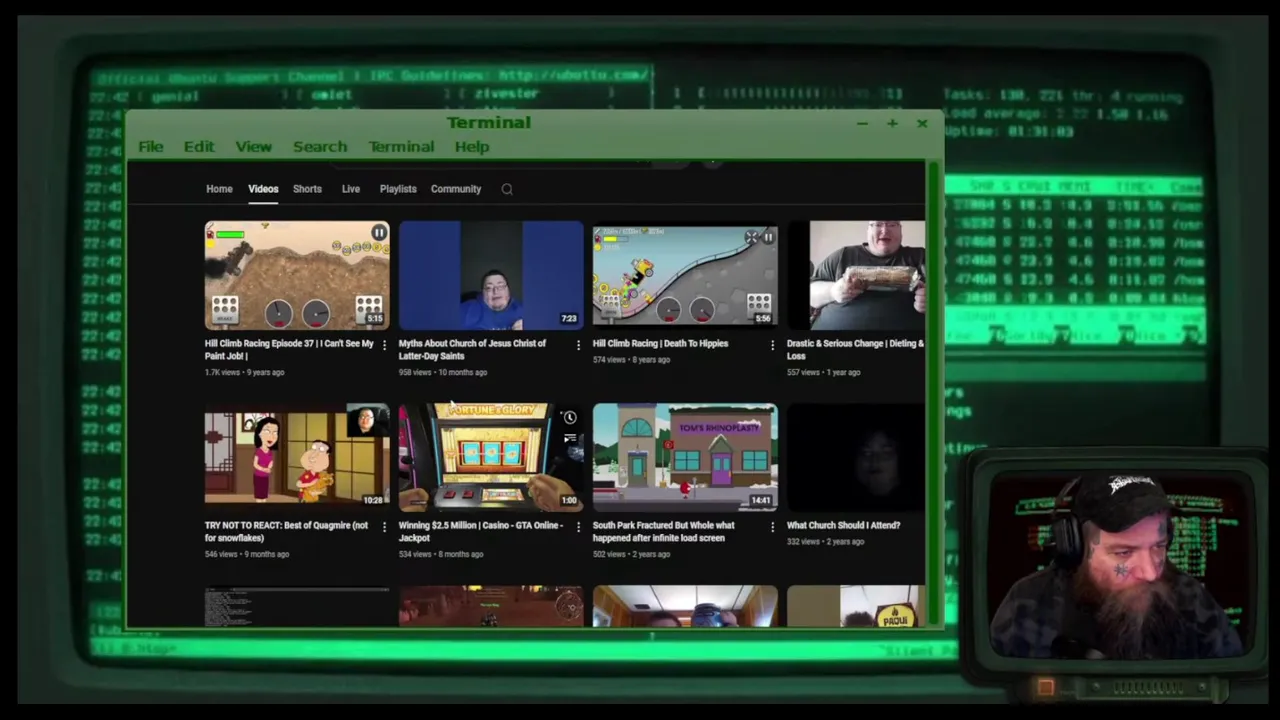1280x720 pixels.
Task: Click title 'What Church Should I Attend?'
Action: 843,525
